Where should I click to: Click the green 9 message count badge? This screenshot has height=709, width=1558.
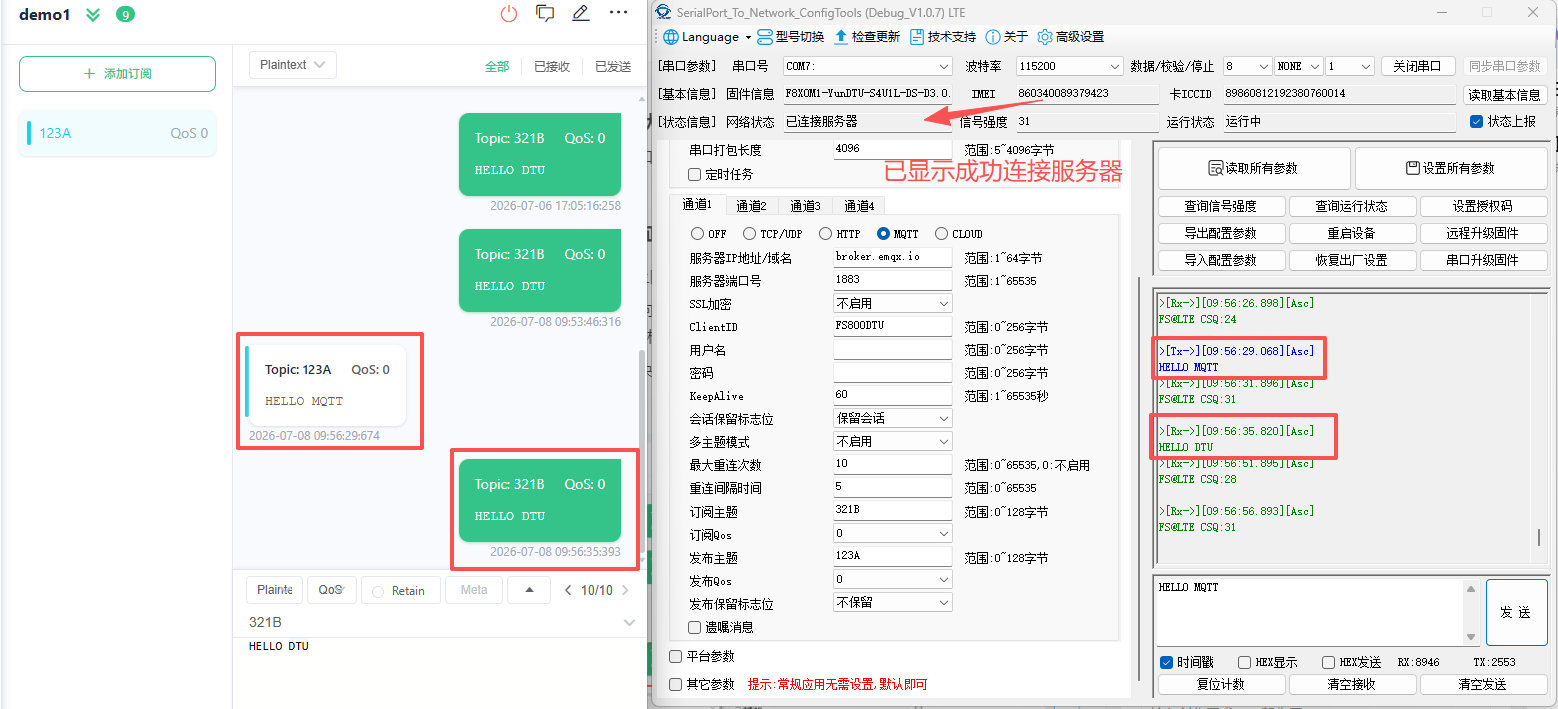click(125, 15)
